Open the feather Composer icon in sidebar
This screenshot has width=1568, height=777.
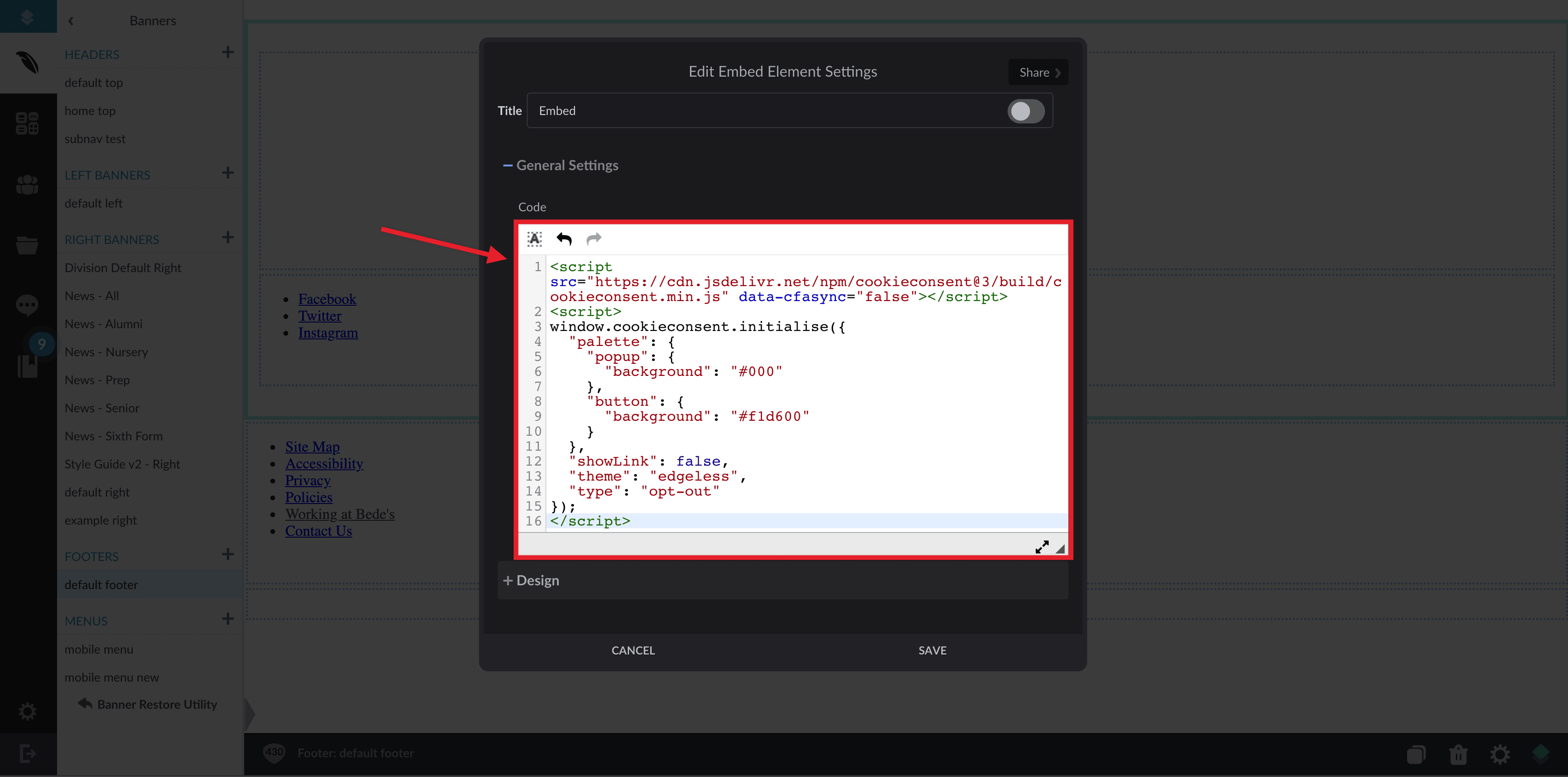click(x=28, y=63)
